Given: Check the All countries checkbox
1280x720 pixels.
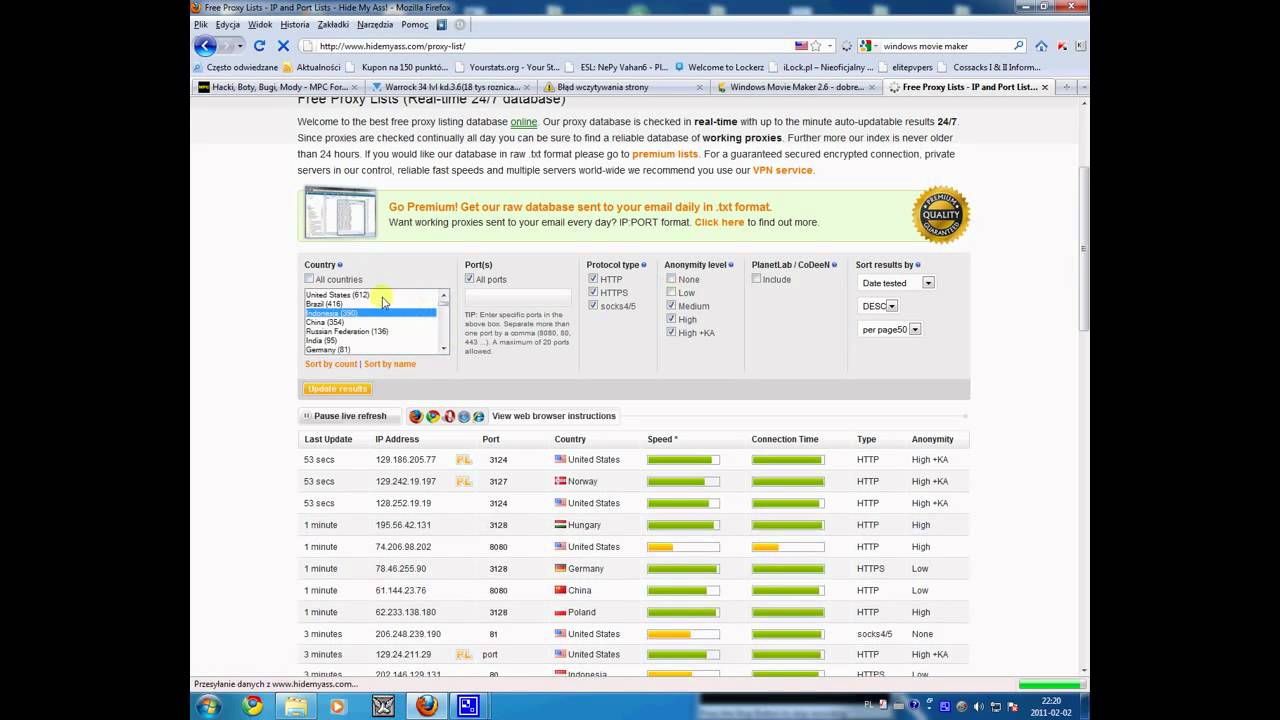Looking at the screenshot, I should point(309,279).
